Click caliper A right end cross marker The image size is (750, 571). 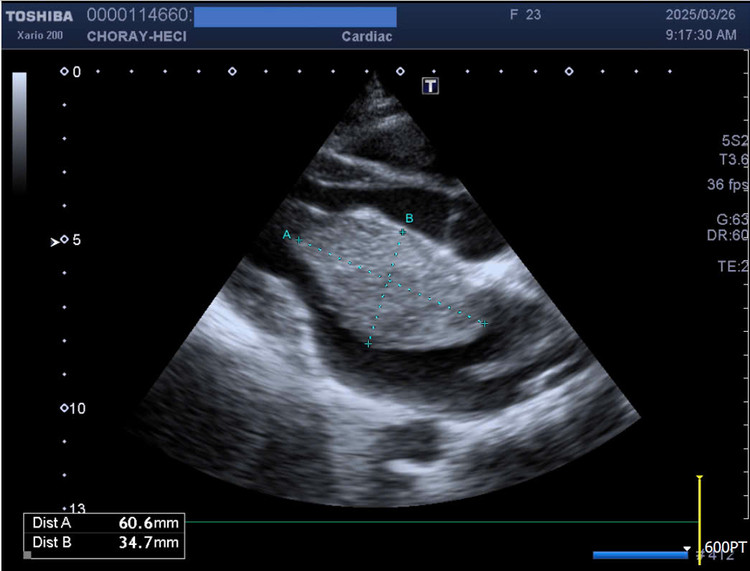484,323
